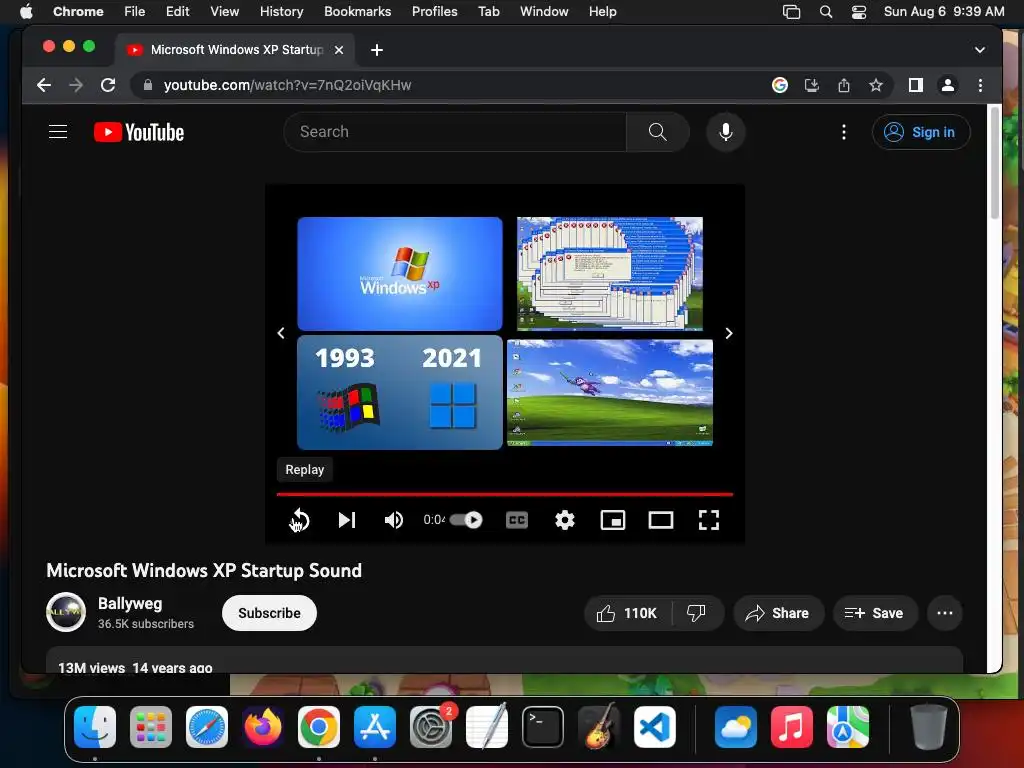The width and height of the screenshot is (1024, 768).
Task: Go to YouTube home via logo
Action: coord(139,132)
